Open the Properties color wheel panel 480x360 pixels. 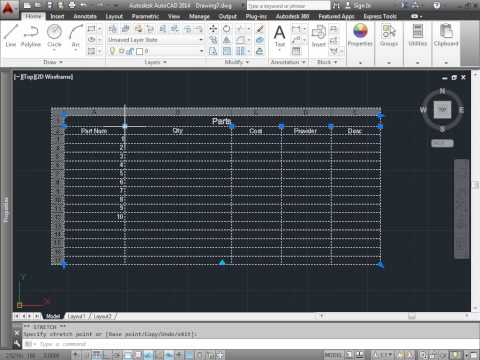pyautogui.click(x=360, y=35)
